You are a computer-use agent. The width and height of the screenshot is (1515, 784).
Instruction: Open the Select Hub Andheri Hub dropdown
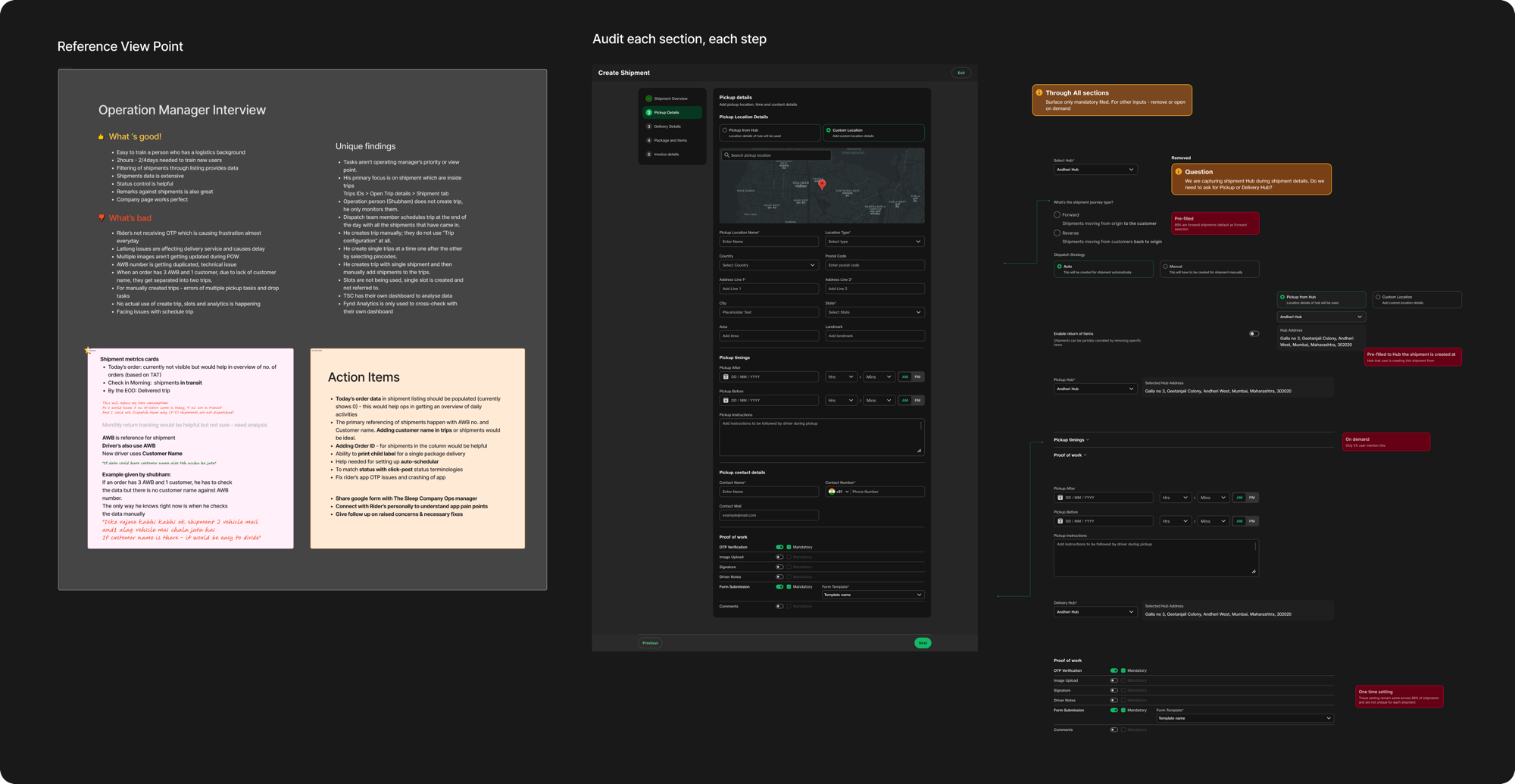click(1095, 170)
